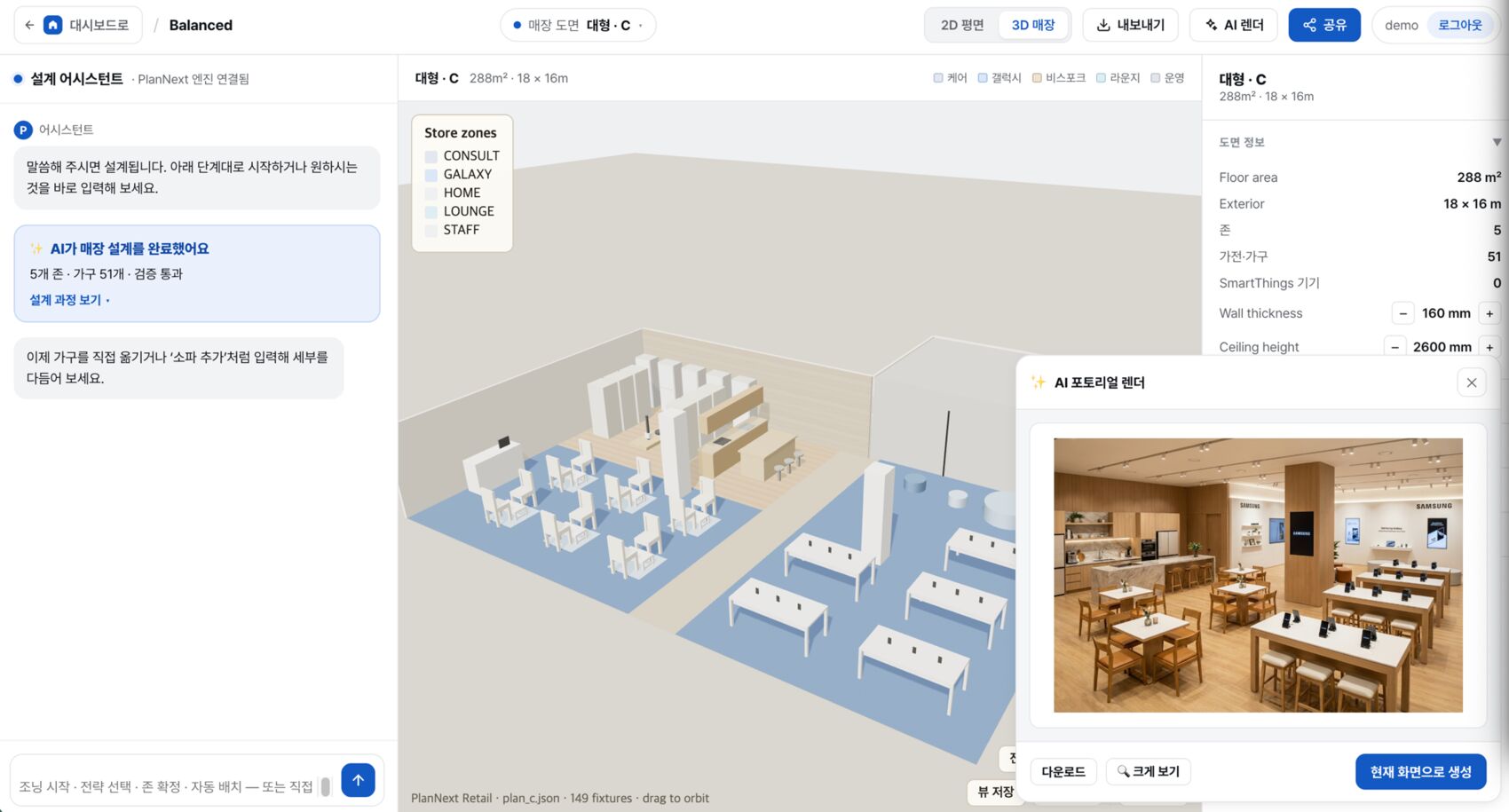The height and width of the screenshot is (812, 1509).
Task: Click 로그아웃 logout button
Action: [1460, 25]
